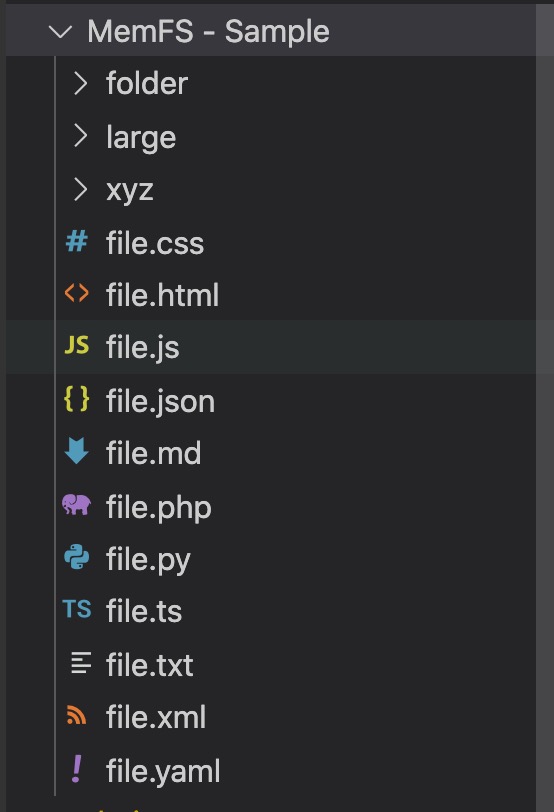Screen dimensions: 554x812
Task: Click the TS TypeScript icon
Action: pyautogui.click(x=77, y=609)
